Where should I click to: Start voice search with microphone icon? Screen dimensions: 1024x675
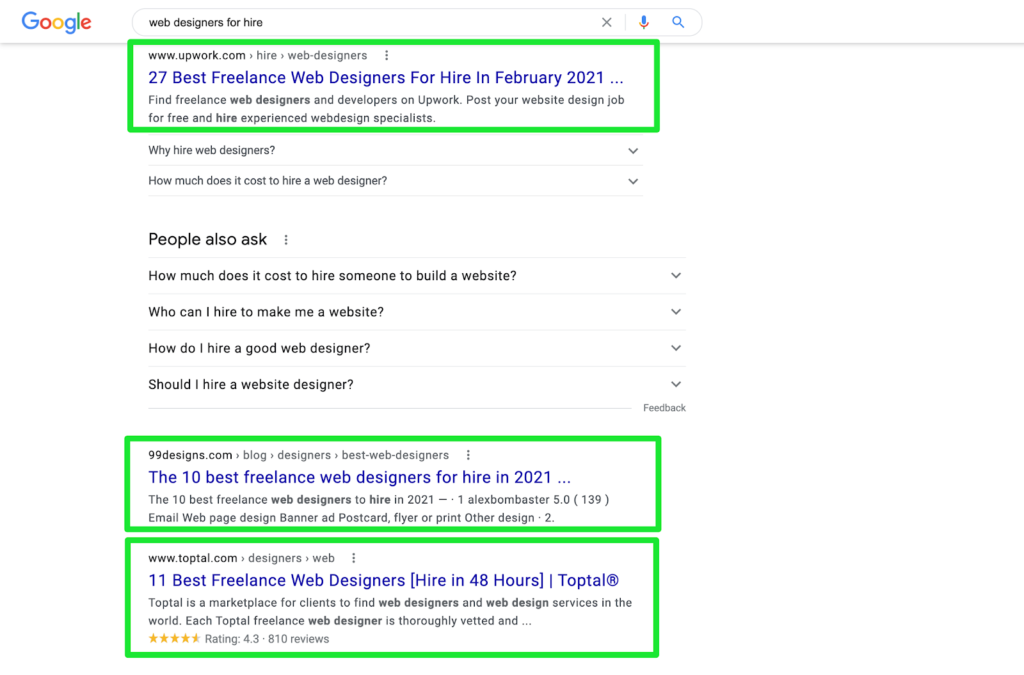pyautogui.click(x=643, y=22)
